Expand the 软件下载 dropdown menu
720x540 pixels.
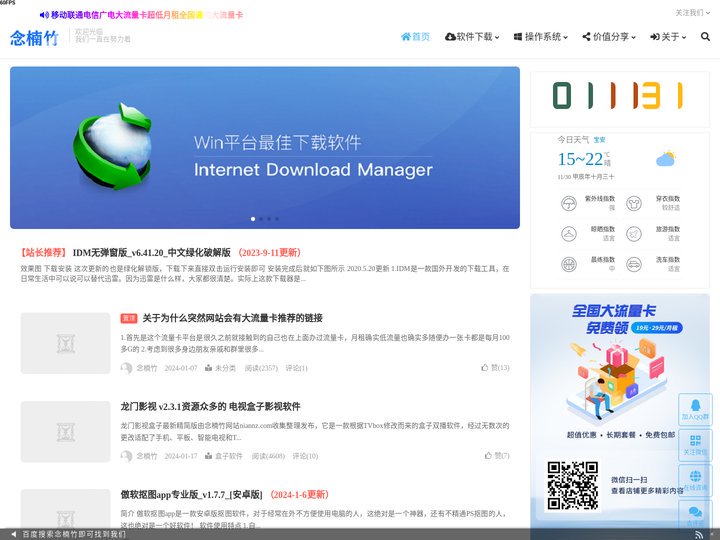472,37
